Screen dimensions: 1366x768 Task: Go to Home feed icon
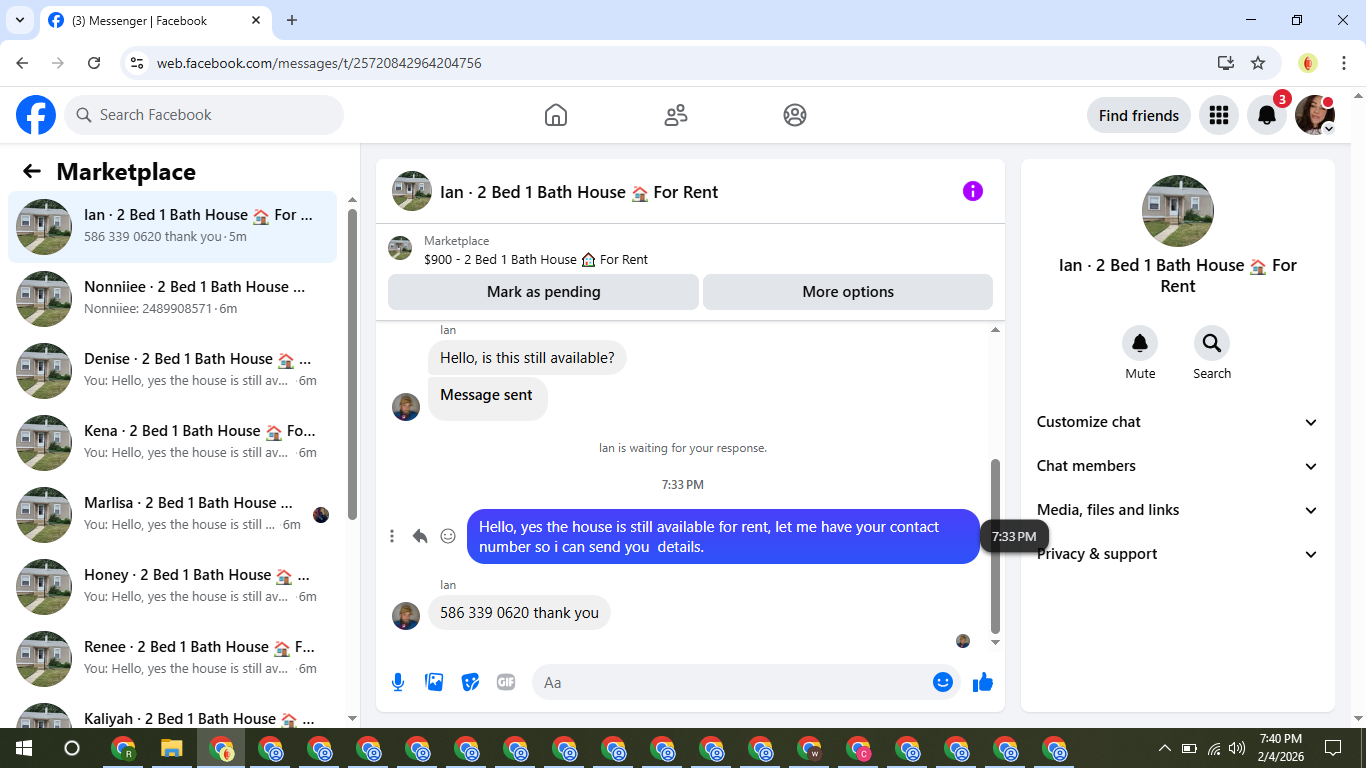point(556,115)
